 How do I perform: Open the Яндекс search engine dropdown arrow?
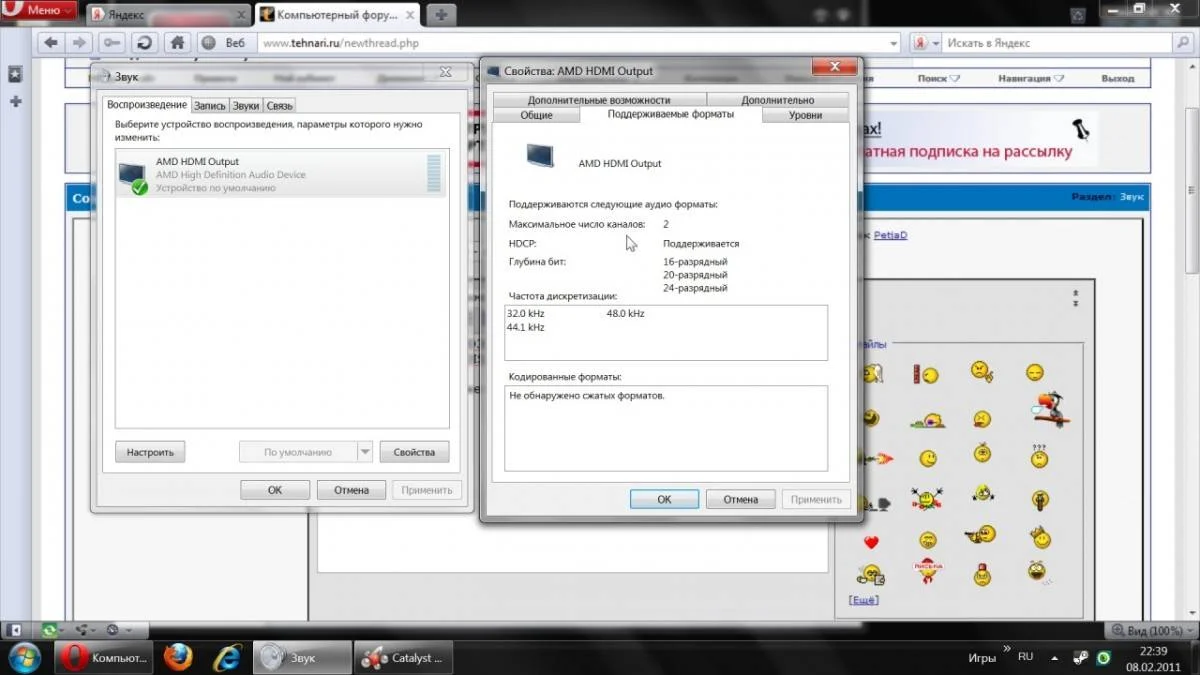coord(936,43)
